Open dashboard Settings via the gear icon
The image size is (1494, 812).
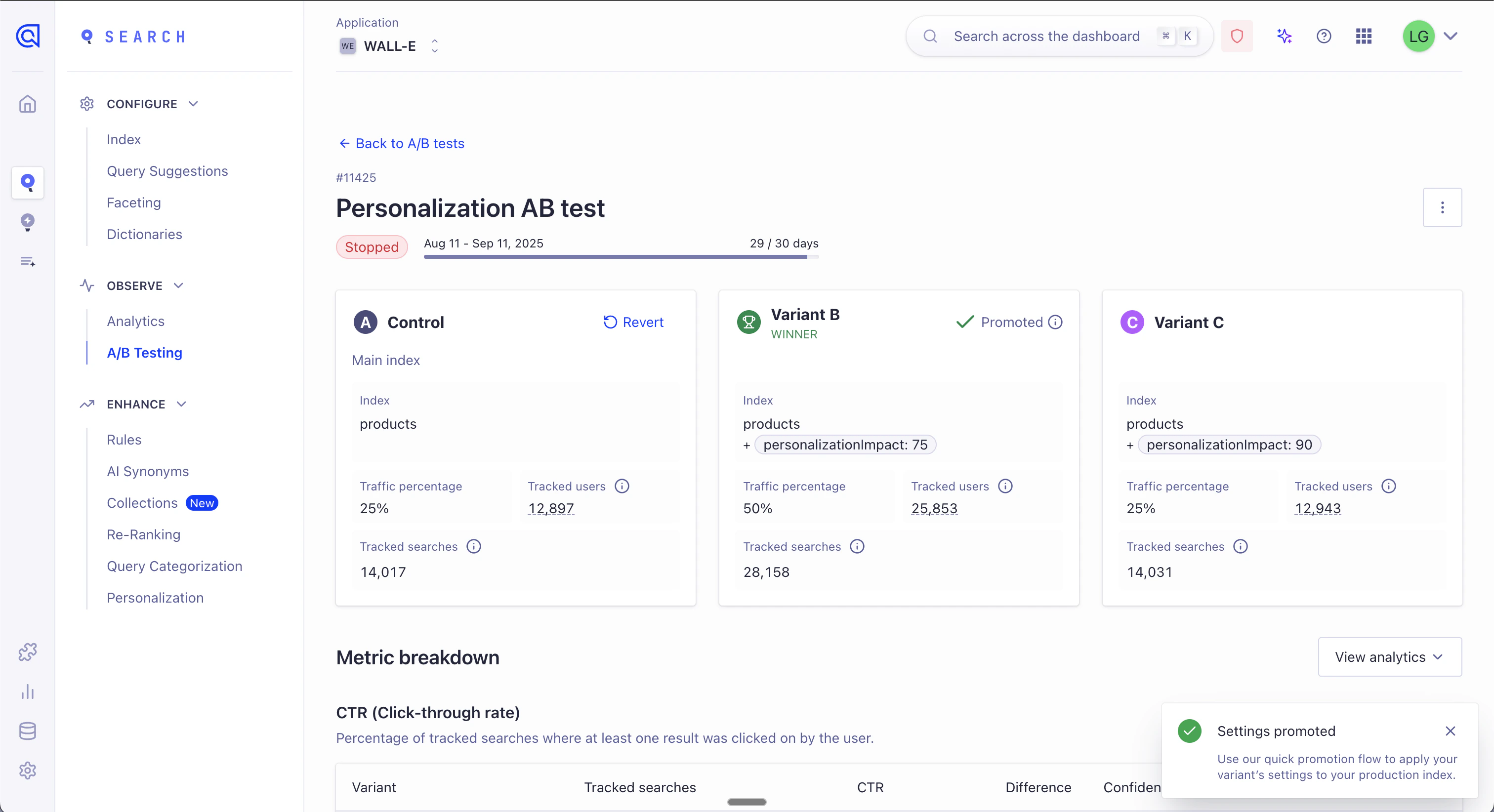27,770
